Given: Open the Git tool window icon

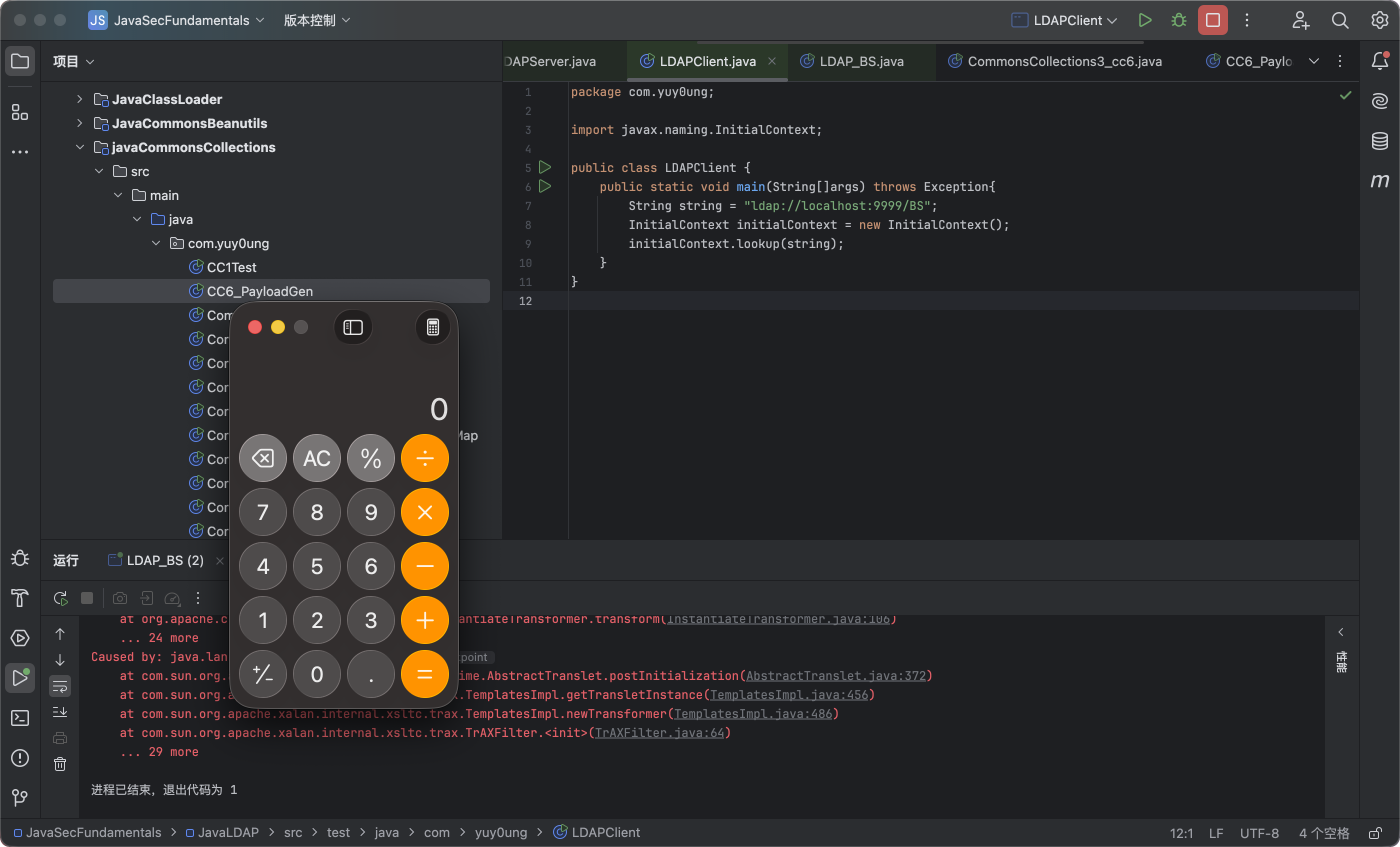Looking at the screenshot, I should (20, 797).
